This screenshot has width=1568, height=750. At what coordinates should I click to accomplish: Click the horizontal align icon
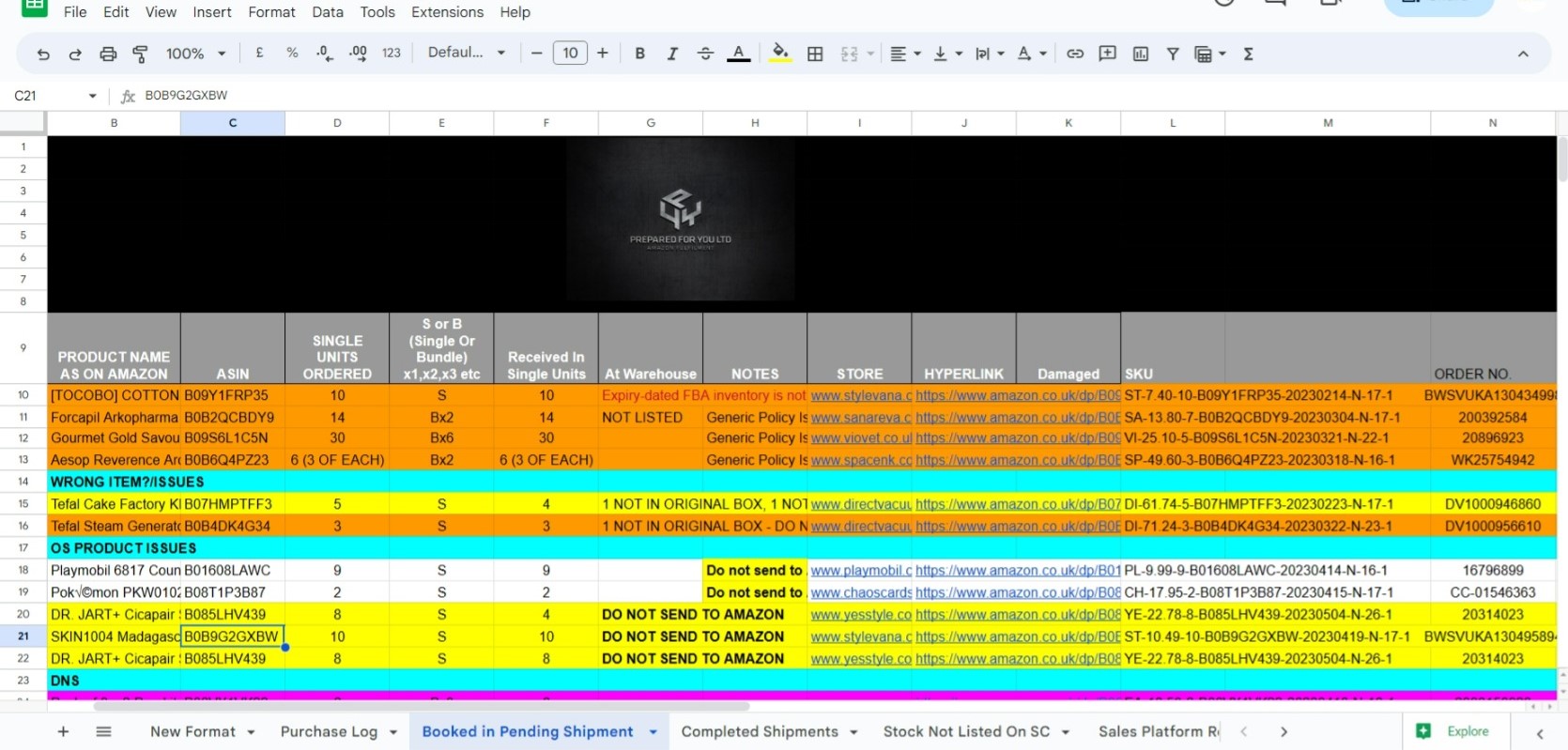pos(899,54)
